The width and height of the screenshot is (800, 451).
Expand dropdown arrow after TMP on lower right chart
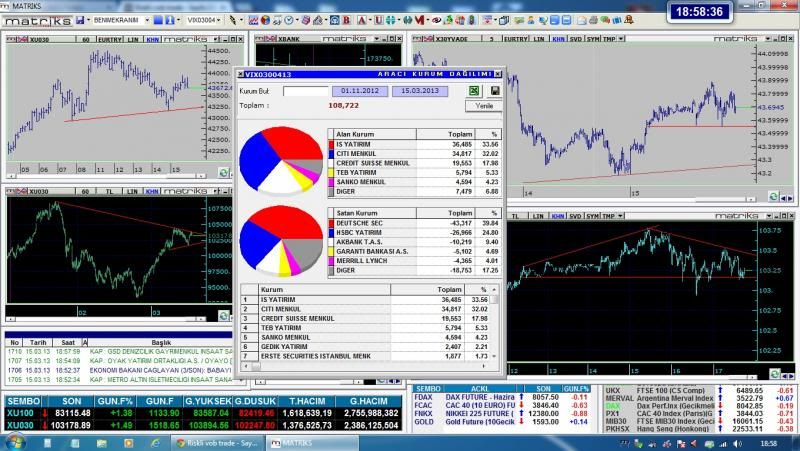click(620, 216)
